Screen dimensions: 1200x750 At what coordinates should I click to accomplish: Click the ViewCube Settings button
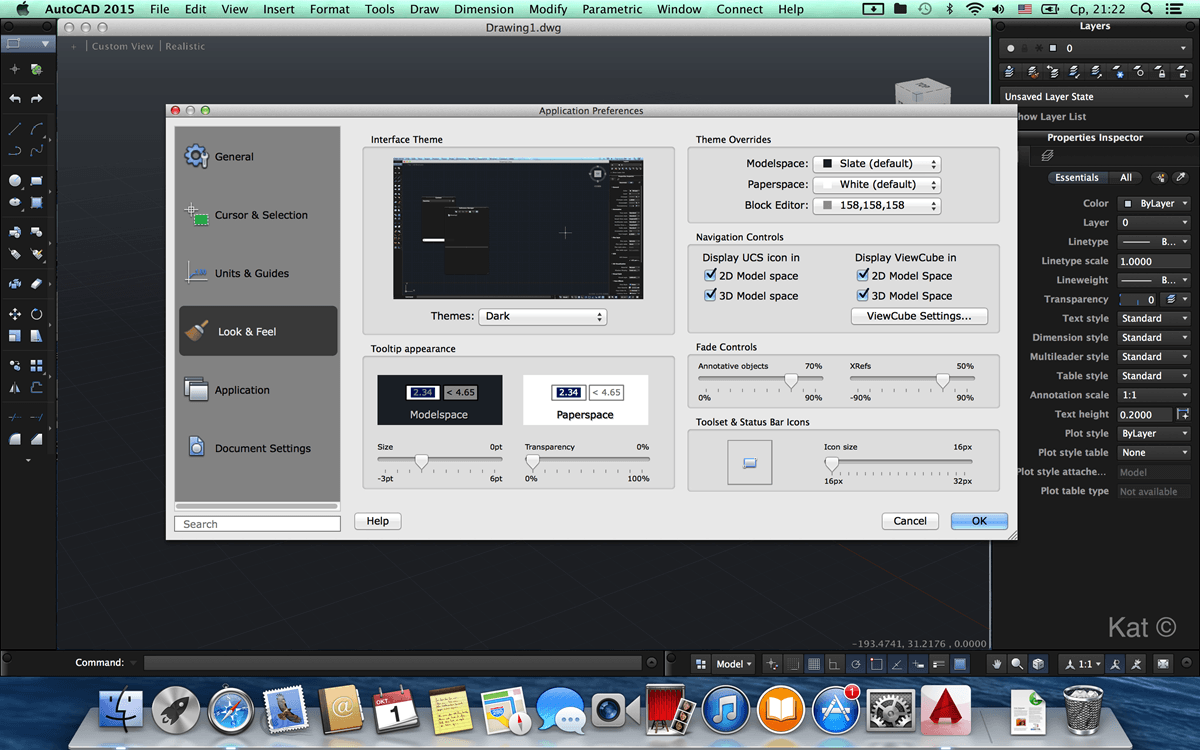coord(919,316)
